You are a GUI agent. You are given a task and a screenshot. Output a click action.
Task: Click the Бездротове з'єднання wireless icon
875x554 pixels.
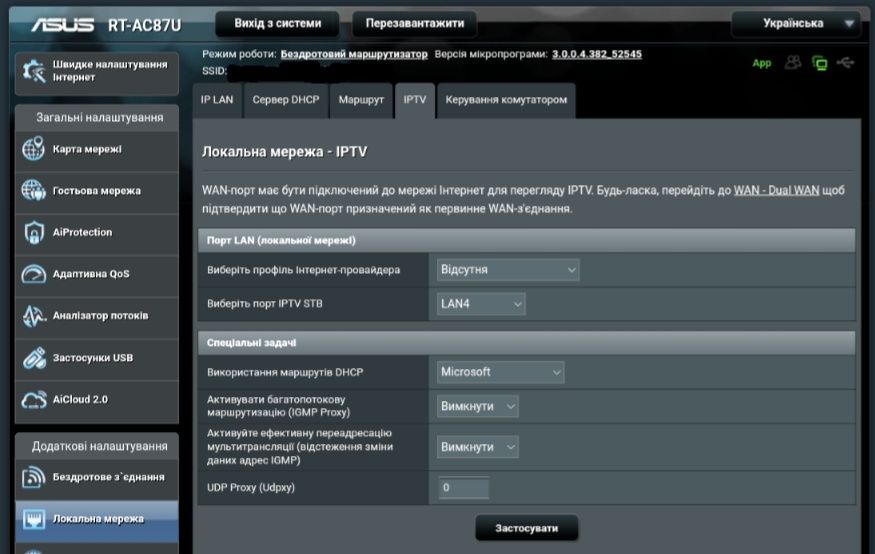pyautogui.click(x=33, y=477)
